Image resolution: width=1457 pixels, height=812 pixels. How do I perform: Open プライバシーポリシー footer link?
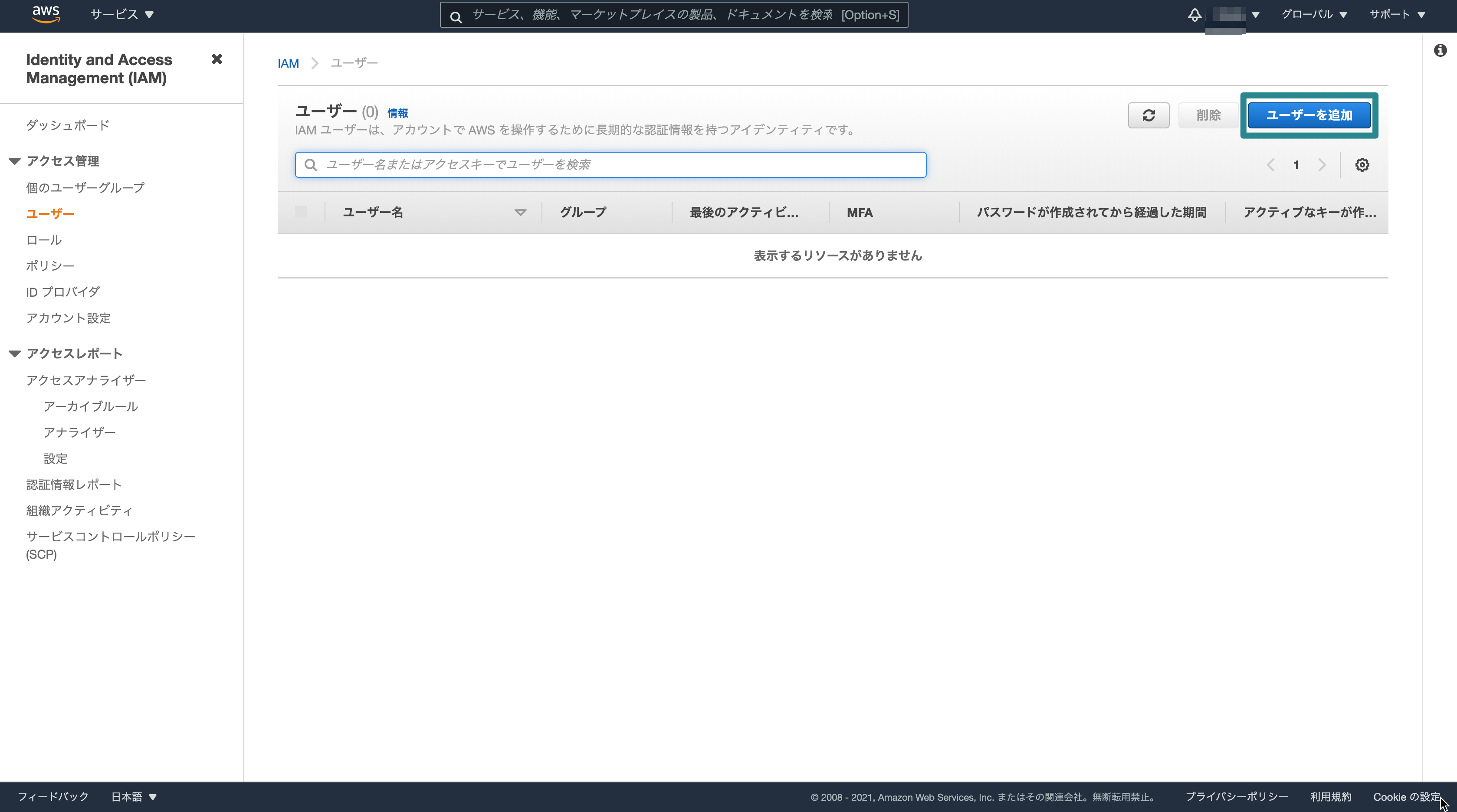1237,797
